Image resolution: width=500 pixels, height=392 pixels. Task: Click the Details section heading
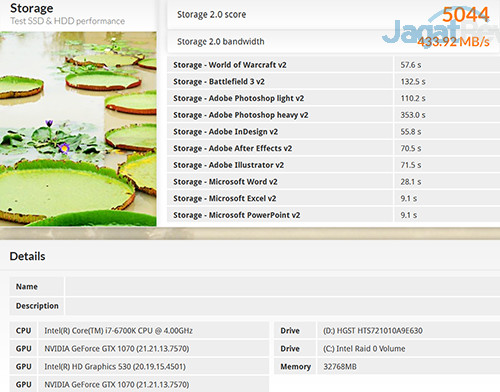pyautogui.click(x=27, y=256)
